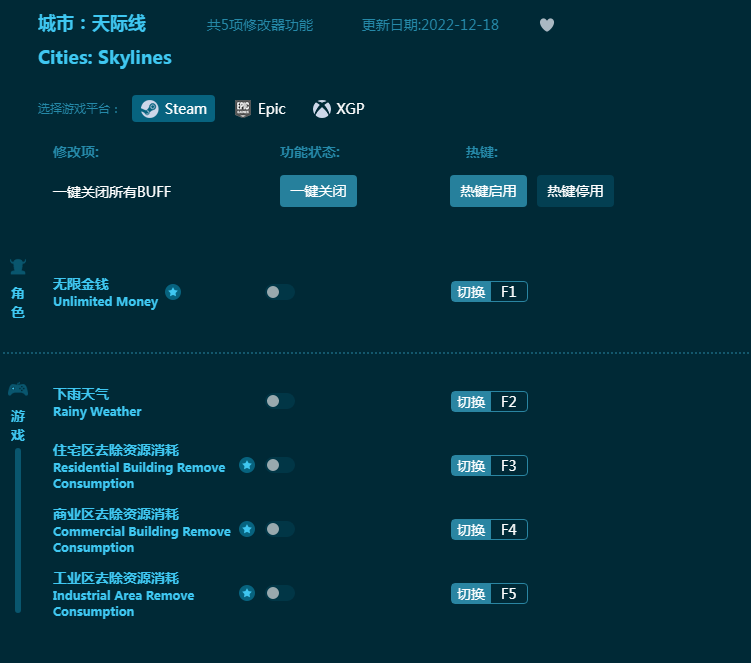Click the 角色 character category icon
Screen dimensions: 751x663
click(18, 266)
